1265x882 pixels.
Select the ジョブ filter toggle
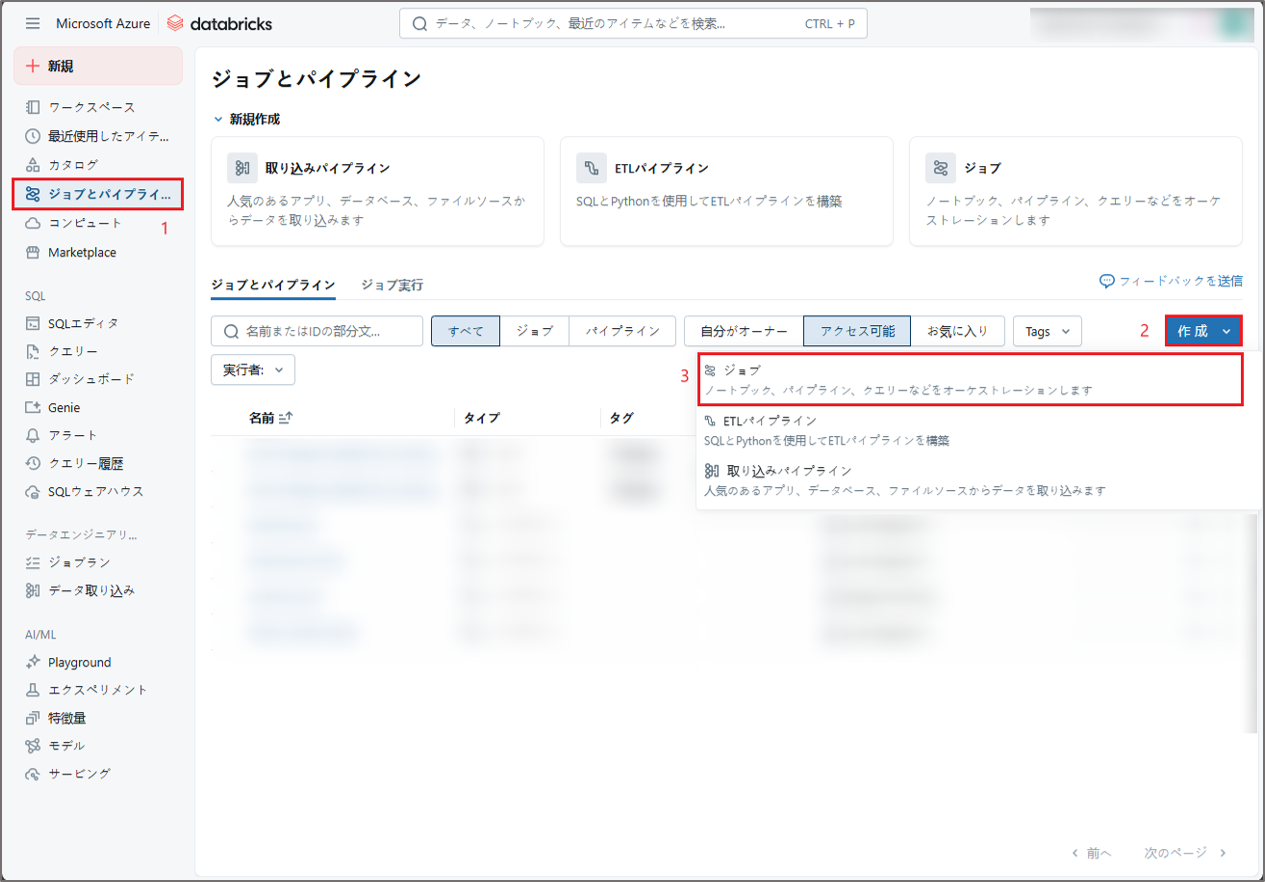(535, 331)
